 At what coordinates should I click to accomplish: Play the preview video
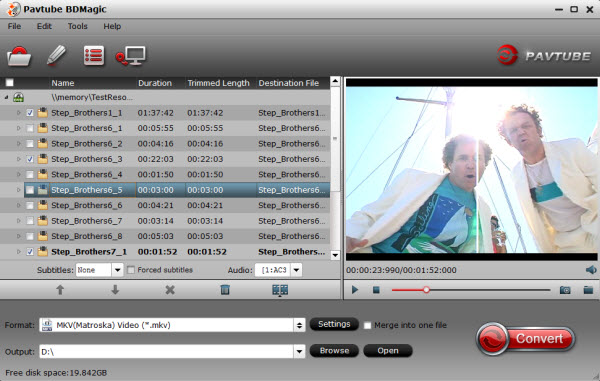point(355,290)
